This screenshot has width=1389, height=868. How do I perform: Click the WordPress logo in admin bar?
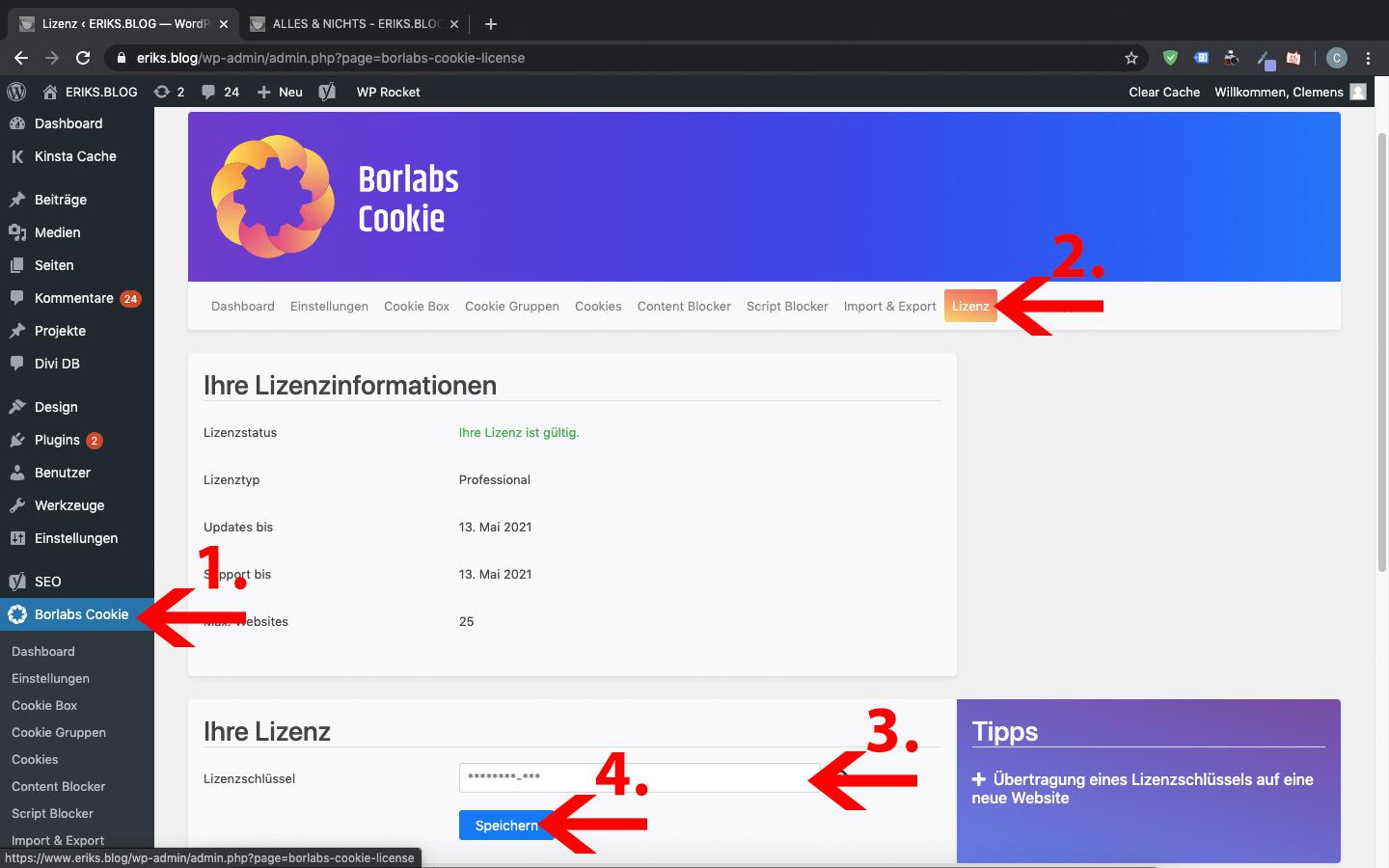tap(16, 92)
